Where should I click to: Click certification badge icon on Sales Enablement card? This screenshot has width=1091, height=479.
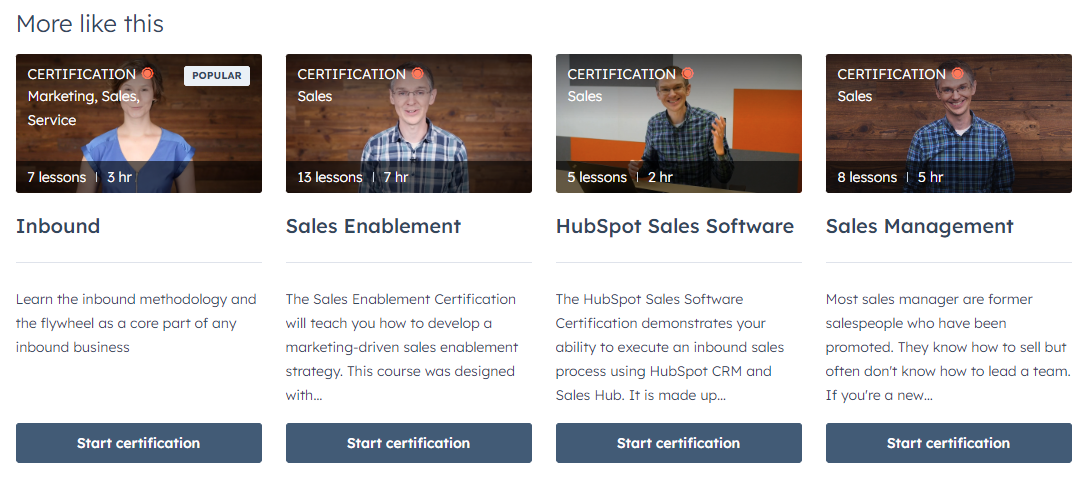click(417, 73)
